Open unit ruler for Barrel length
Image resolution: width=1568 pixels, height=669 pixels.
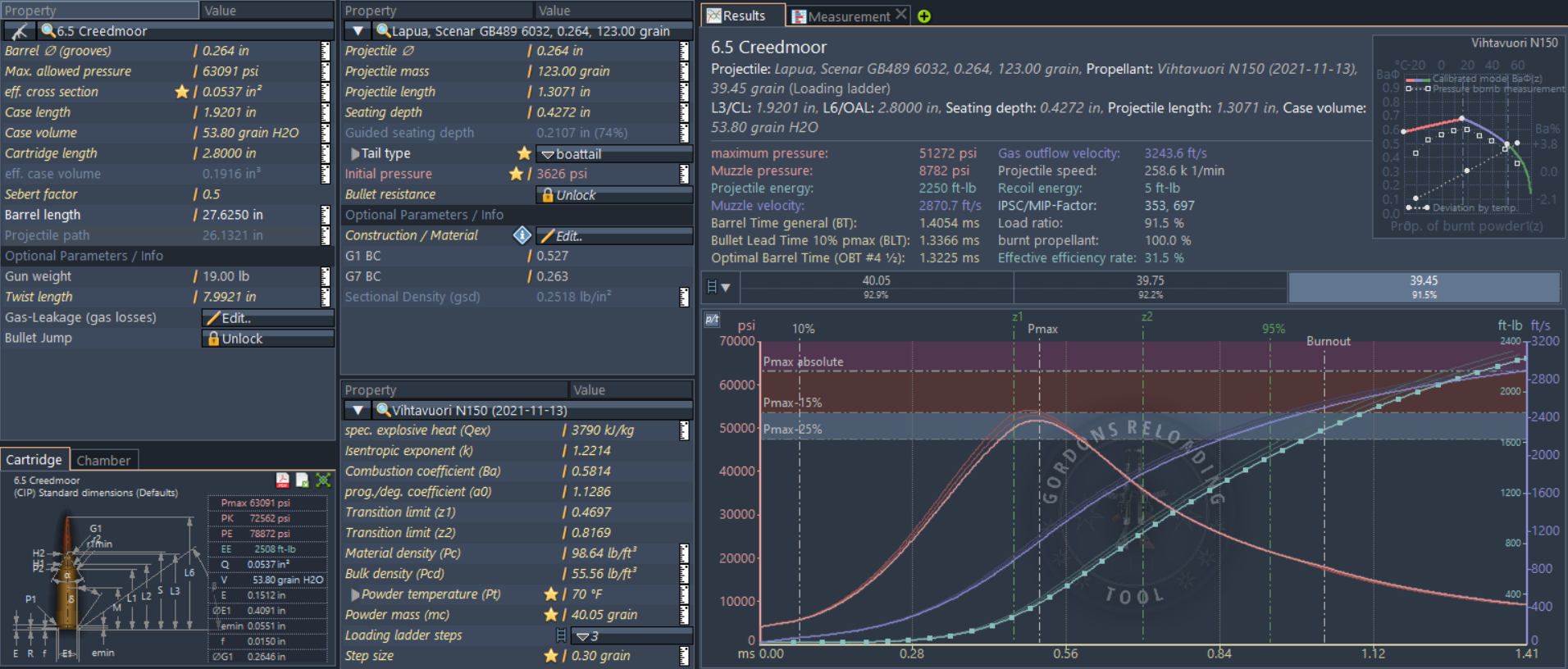(326, 215)
